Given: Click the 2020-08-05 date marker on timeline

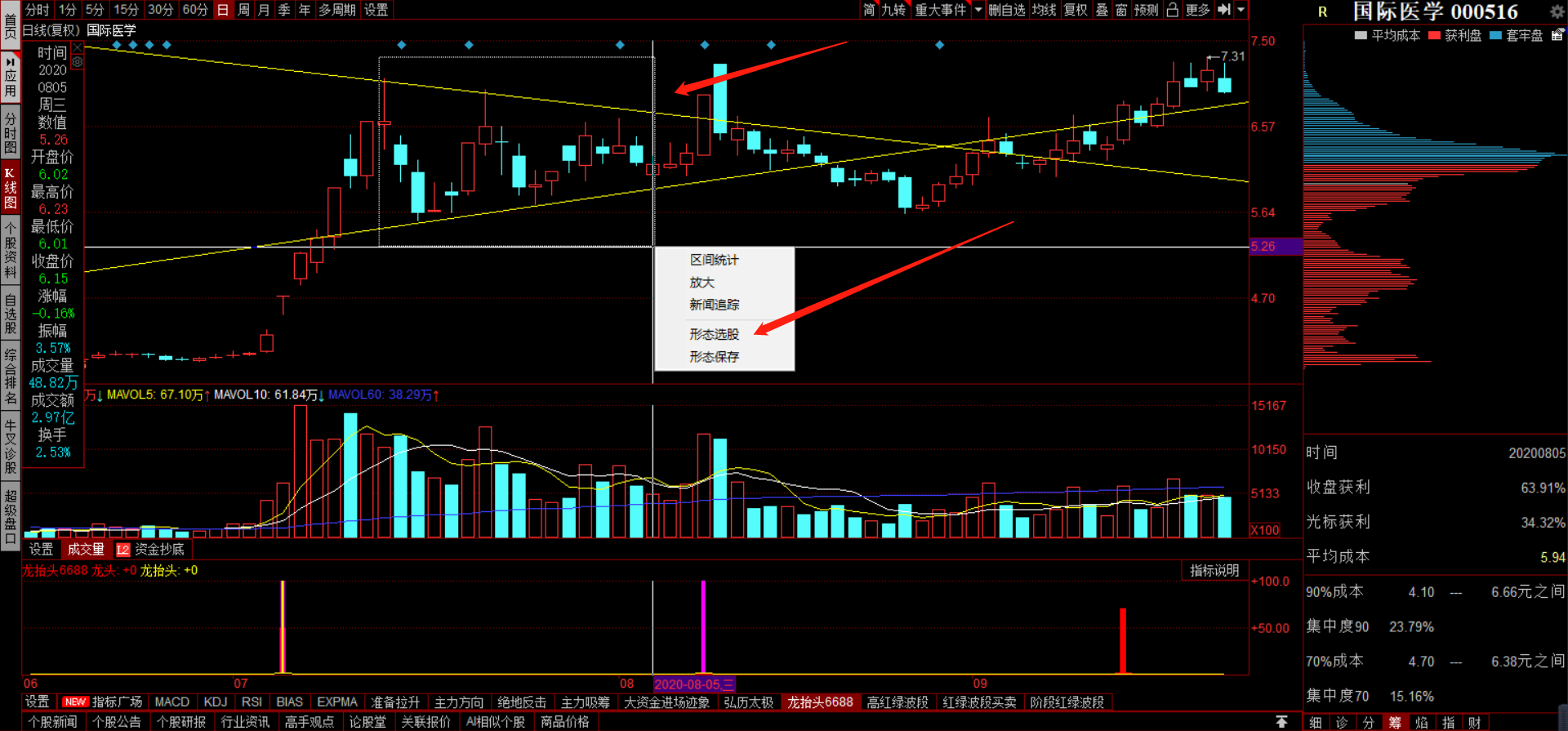Looking at the screenshot, I should tap(694, 684).
